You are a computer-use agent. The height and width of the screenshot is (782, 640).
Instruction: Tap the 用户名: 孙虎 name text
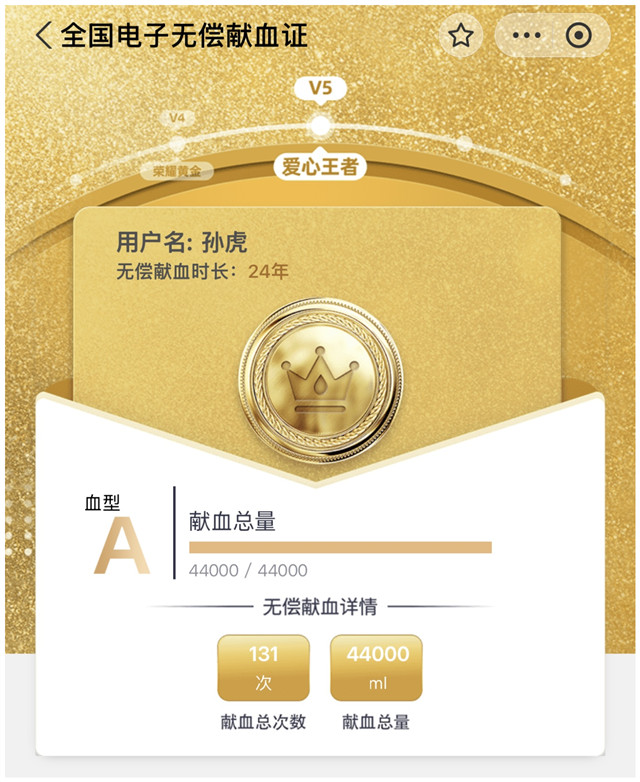pos(182,243)
